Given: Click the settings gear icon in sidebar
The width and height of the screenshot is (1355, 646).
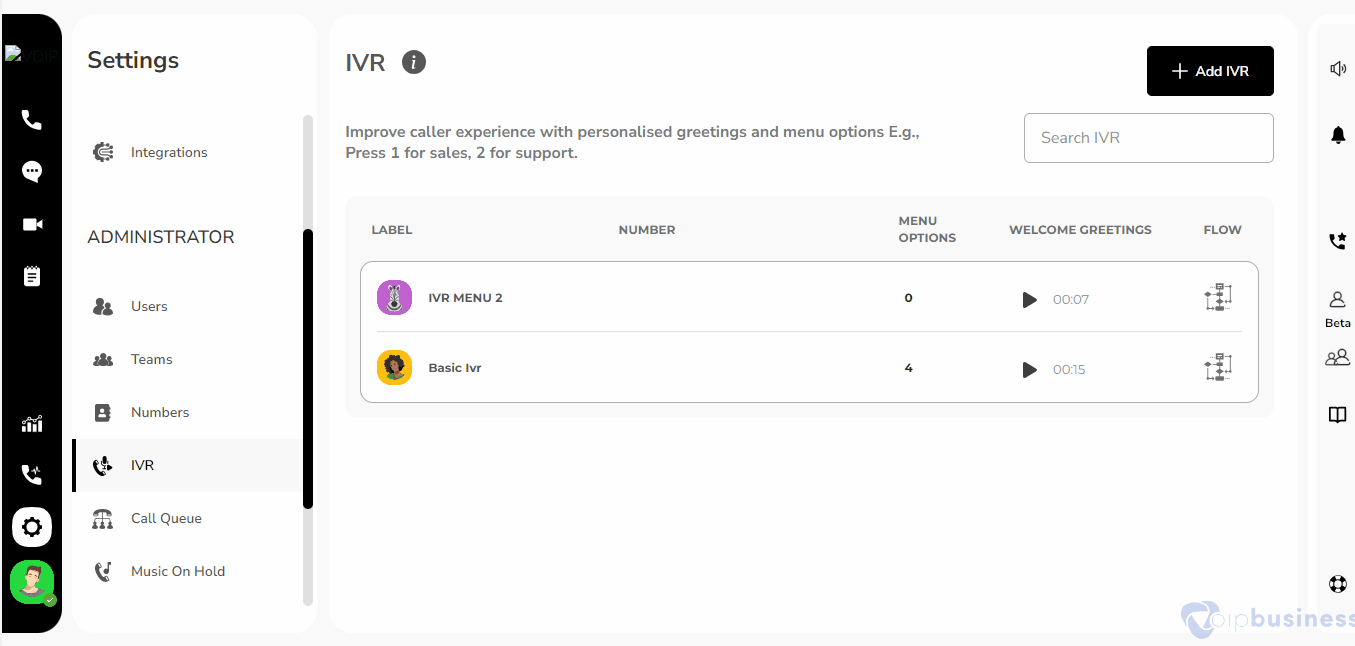Looking at the screenshot, I should pyautogui.click(x=32, y=526).
